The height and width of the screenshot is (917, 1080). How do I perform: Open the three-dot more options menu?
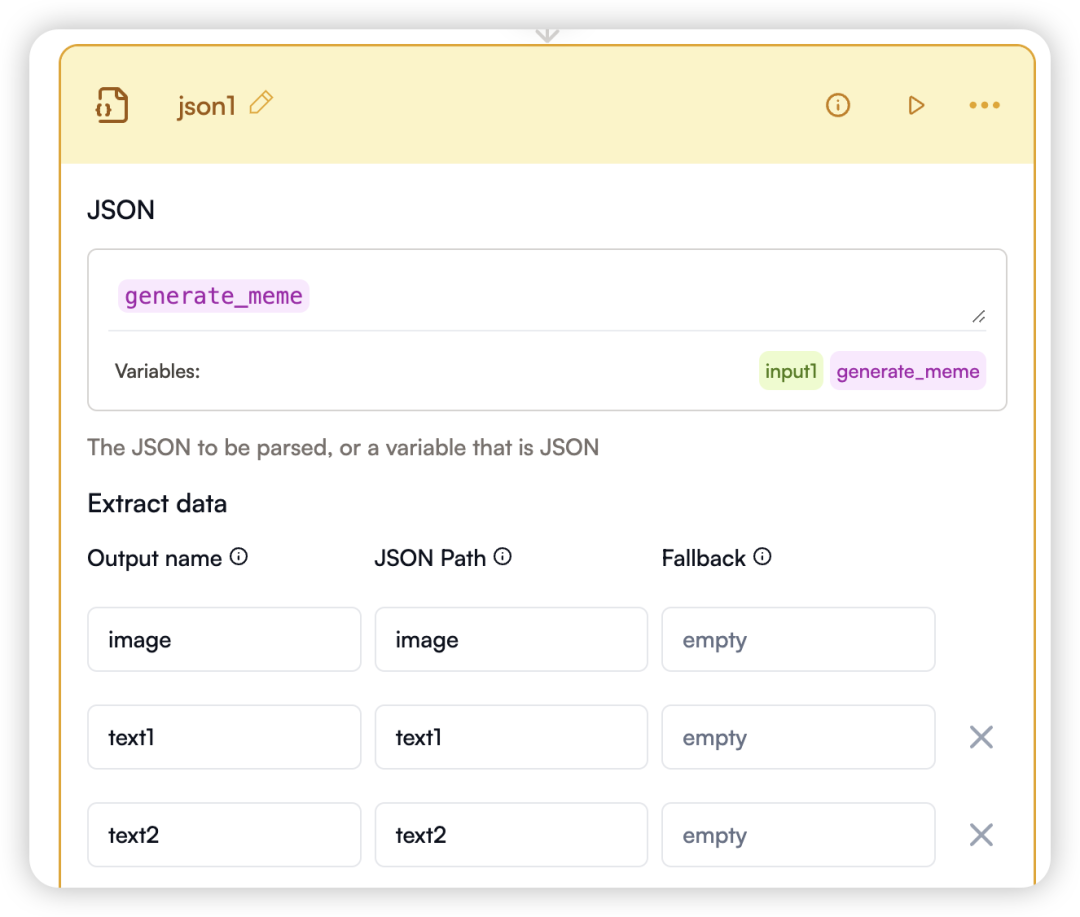[x=984, y=105]
